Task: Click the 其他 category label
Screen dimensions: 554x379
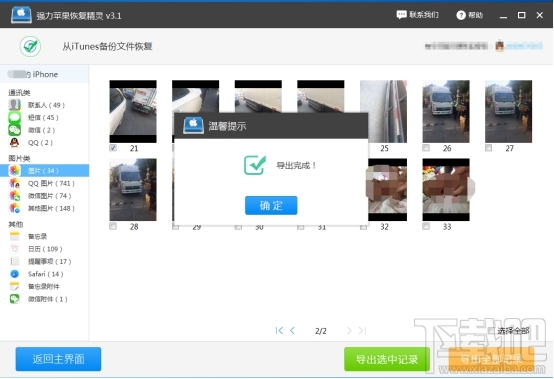Action: (x=16, y=224)
